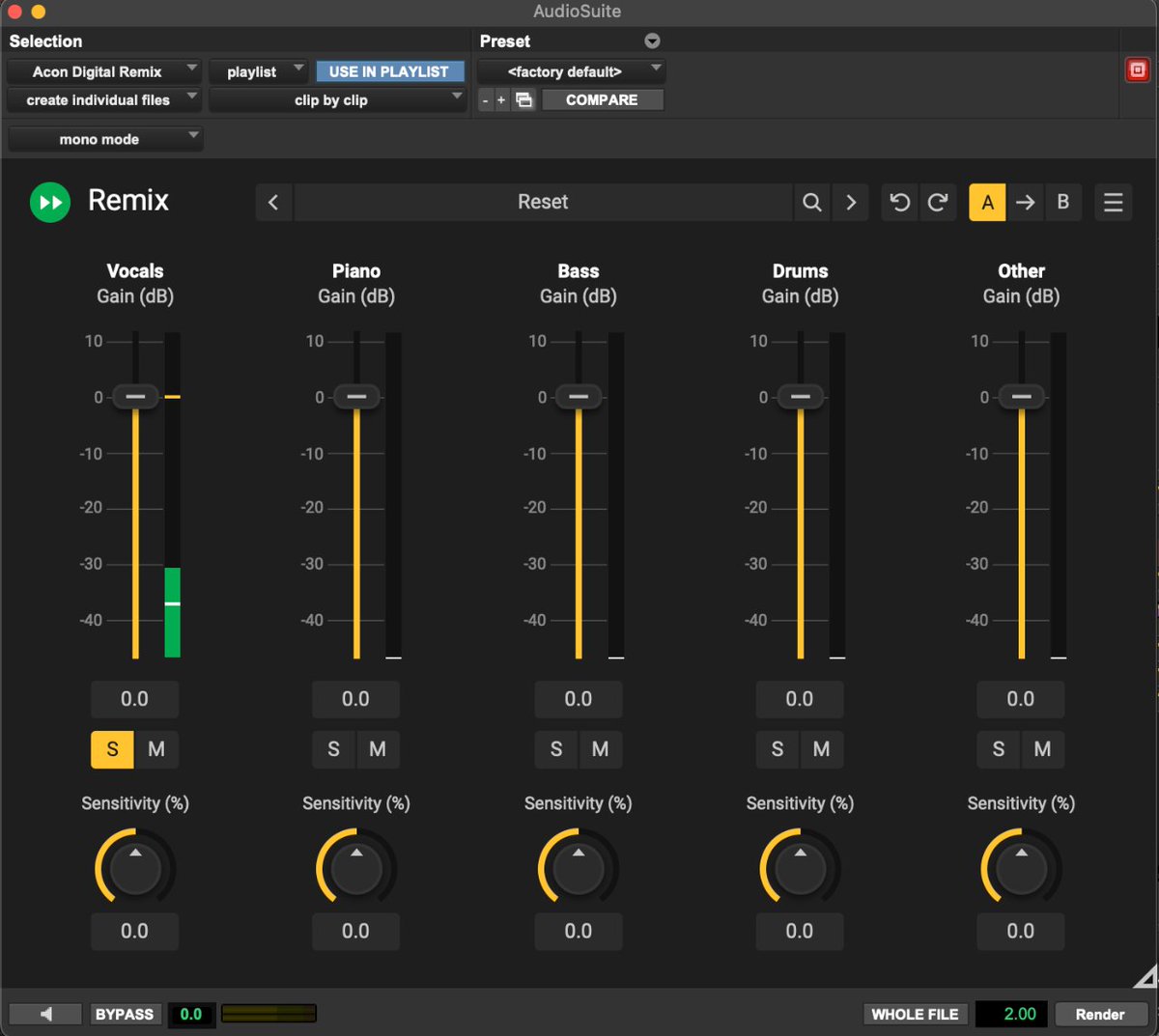Click the red target icon in the top right

click(x=1138, y=70)
